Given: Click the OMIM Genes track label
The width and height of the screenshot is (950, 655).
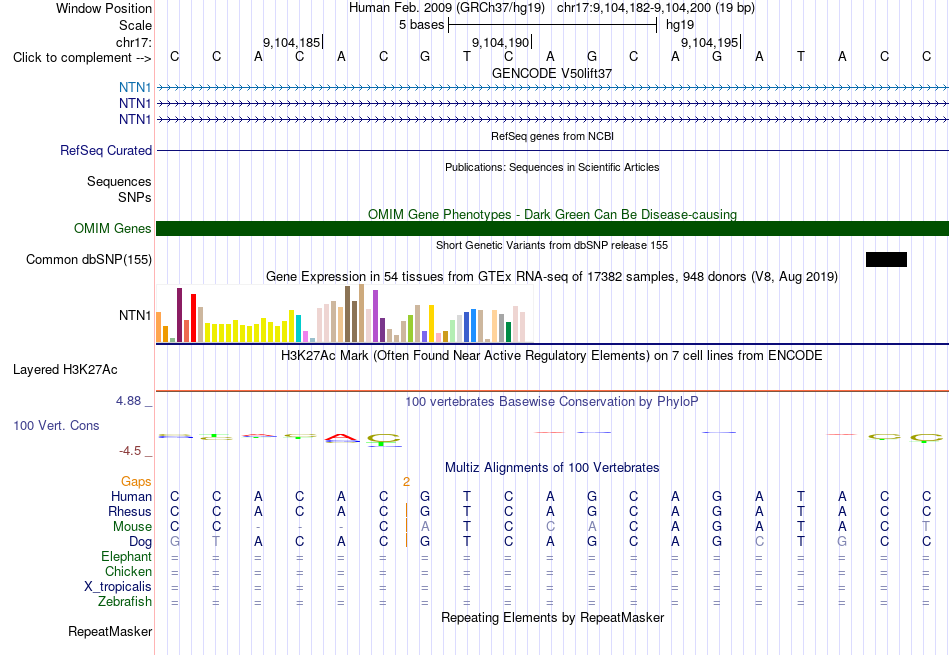Looking at the screenshot, I should coord(113,228).
